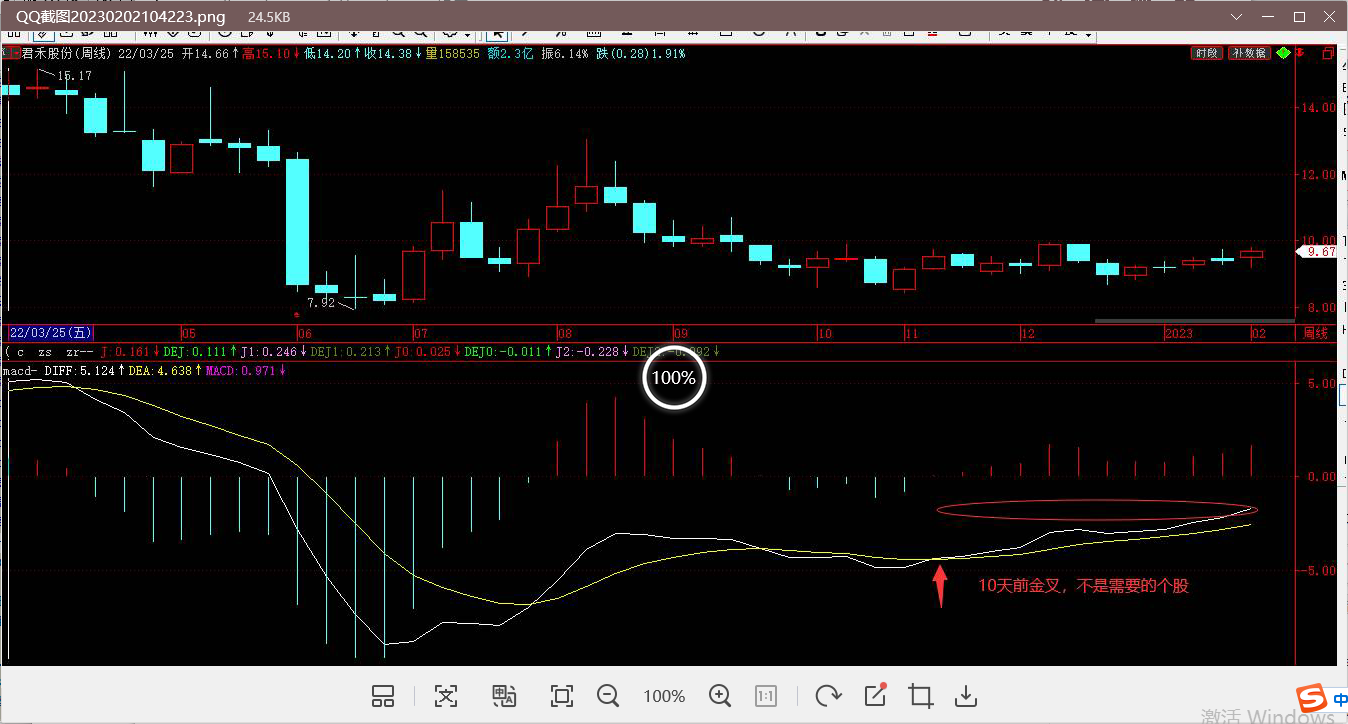Click the 跌(0.28)1.91% change value
The width and height of the screenshot is (1348, 724).
[642, 53]
